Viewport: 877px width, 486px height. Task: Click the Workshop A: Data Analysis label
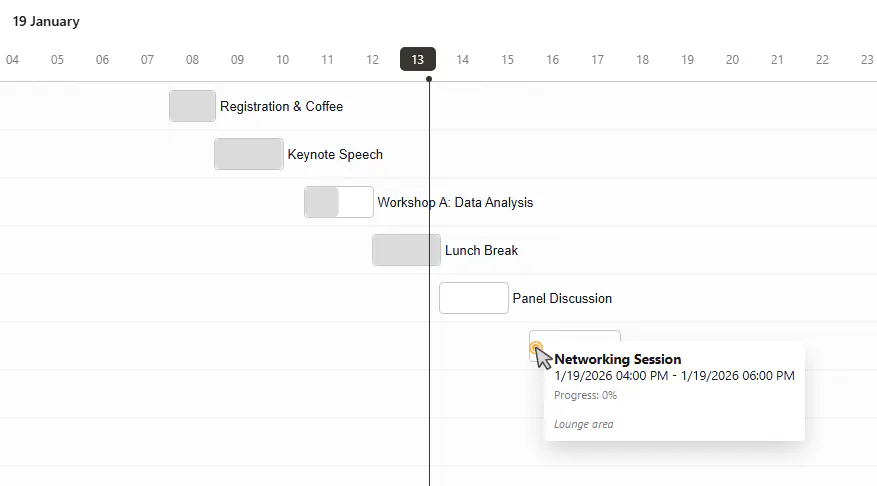(x=455, y=202)
